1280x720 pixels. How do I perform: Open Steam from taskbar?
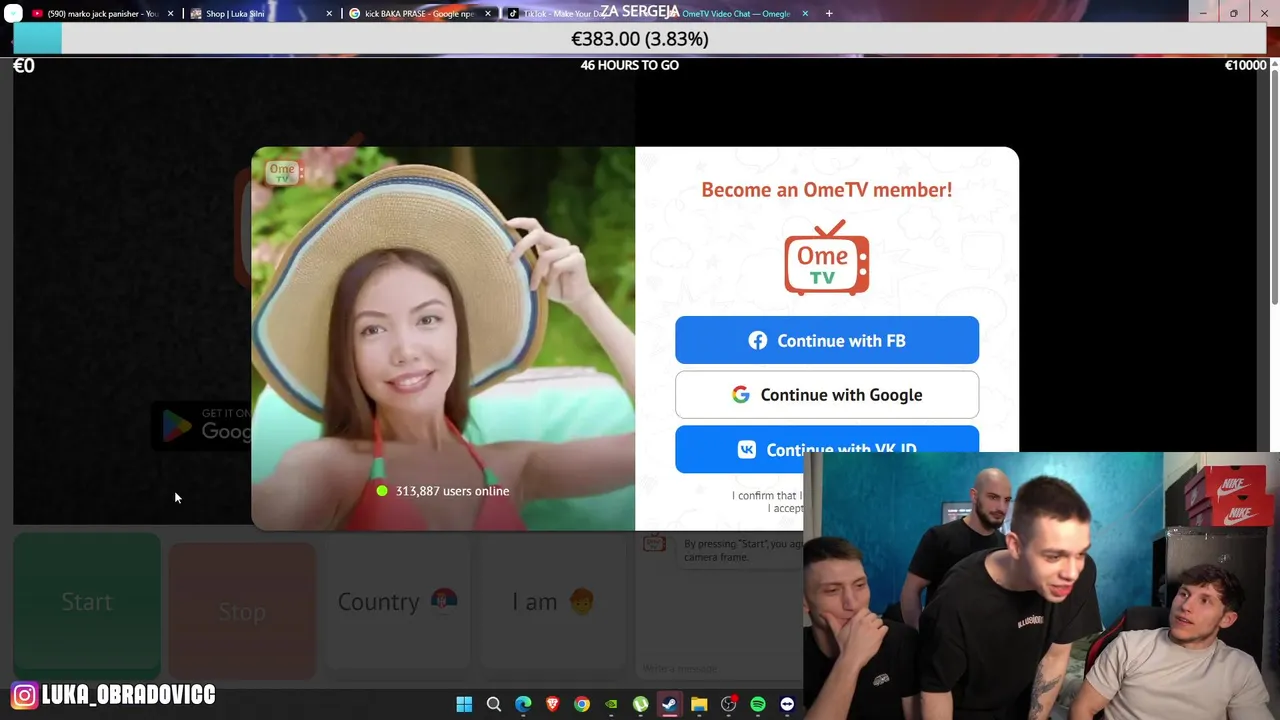pos(670,705)
